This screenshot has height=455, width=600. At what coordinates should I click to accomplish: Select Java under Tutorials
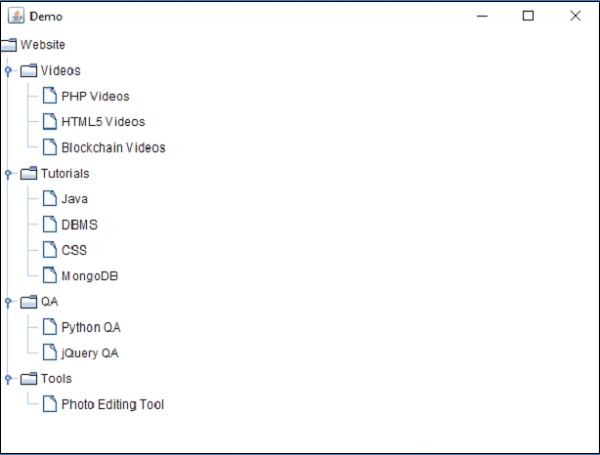[74, 199]
